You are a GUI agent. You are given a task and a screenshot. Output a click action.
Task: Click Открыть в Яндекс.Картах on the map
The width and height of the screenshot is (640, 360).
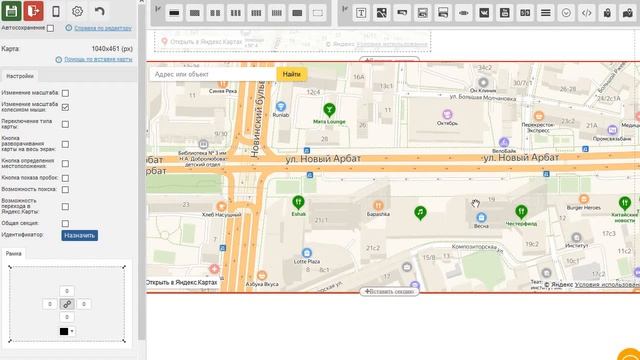[x=182, y=282]
